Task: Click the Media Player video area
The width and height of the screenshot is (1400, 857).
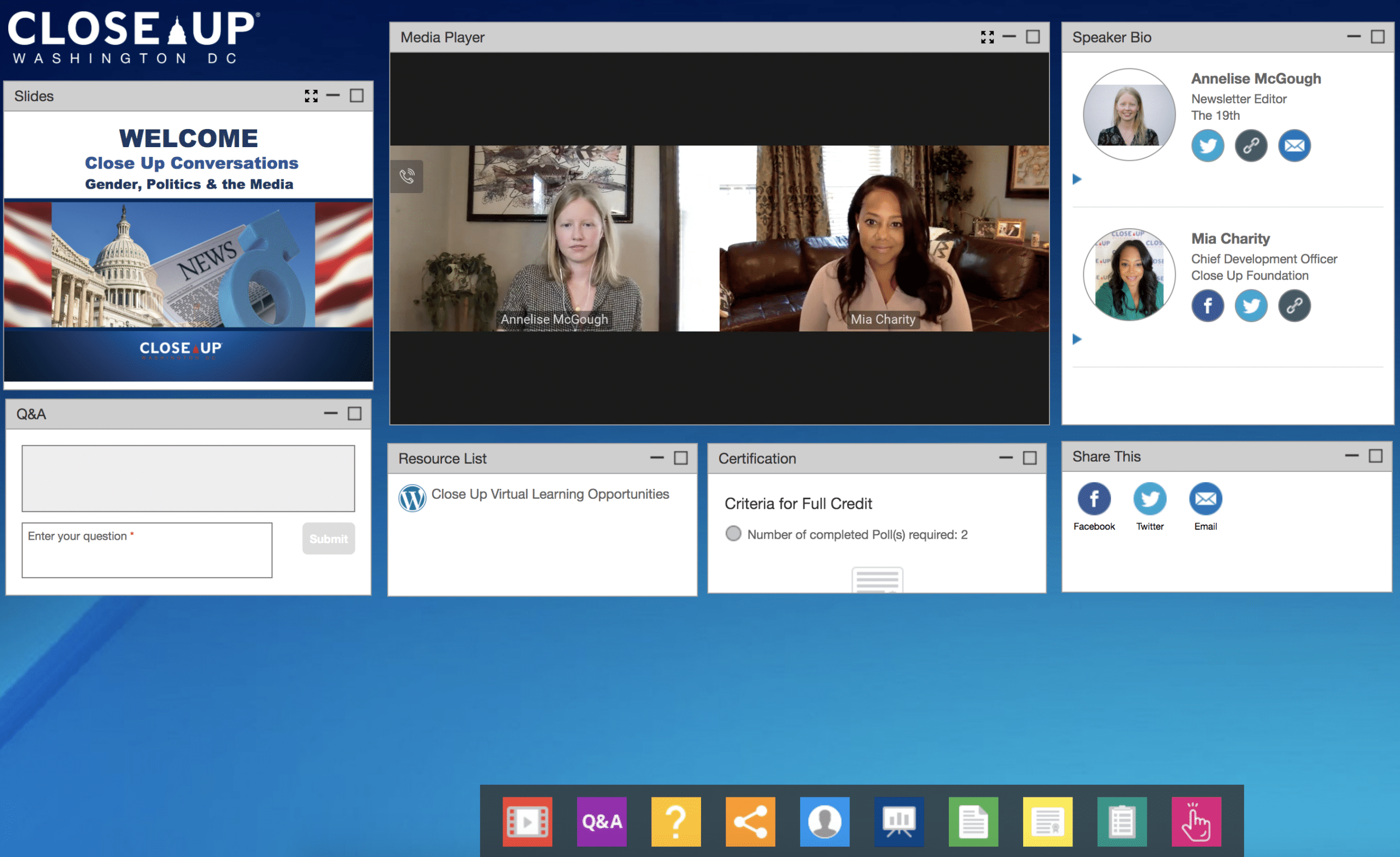Action: 719,238
